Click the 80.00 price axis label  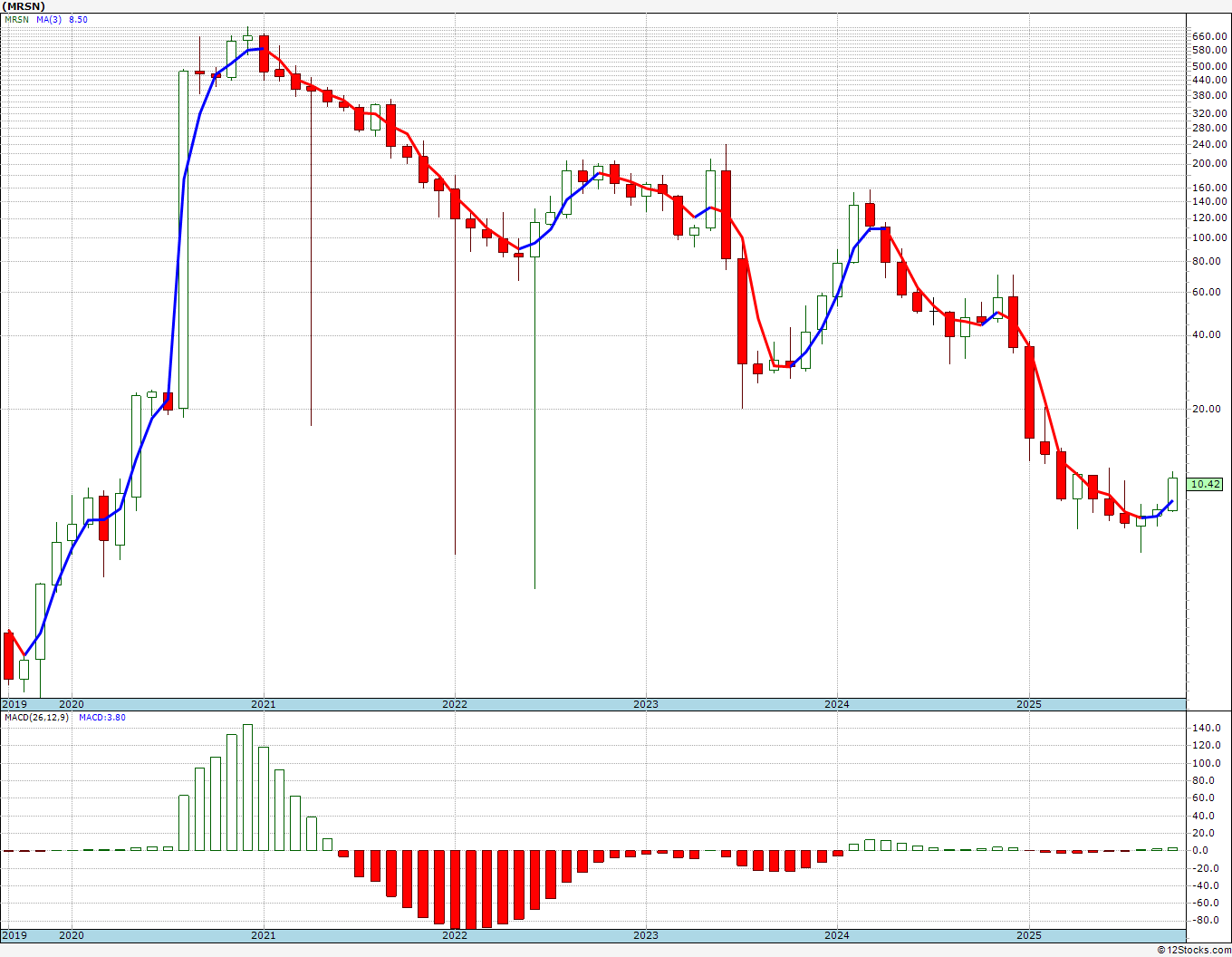click(x=1208, y=261)
